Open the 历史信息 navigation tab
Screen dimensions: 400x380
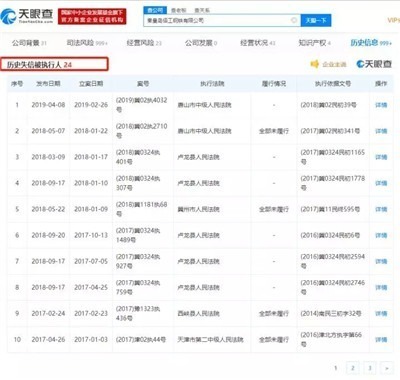point(371,43)
